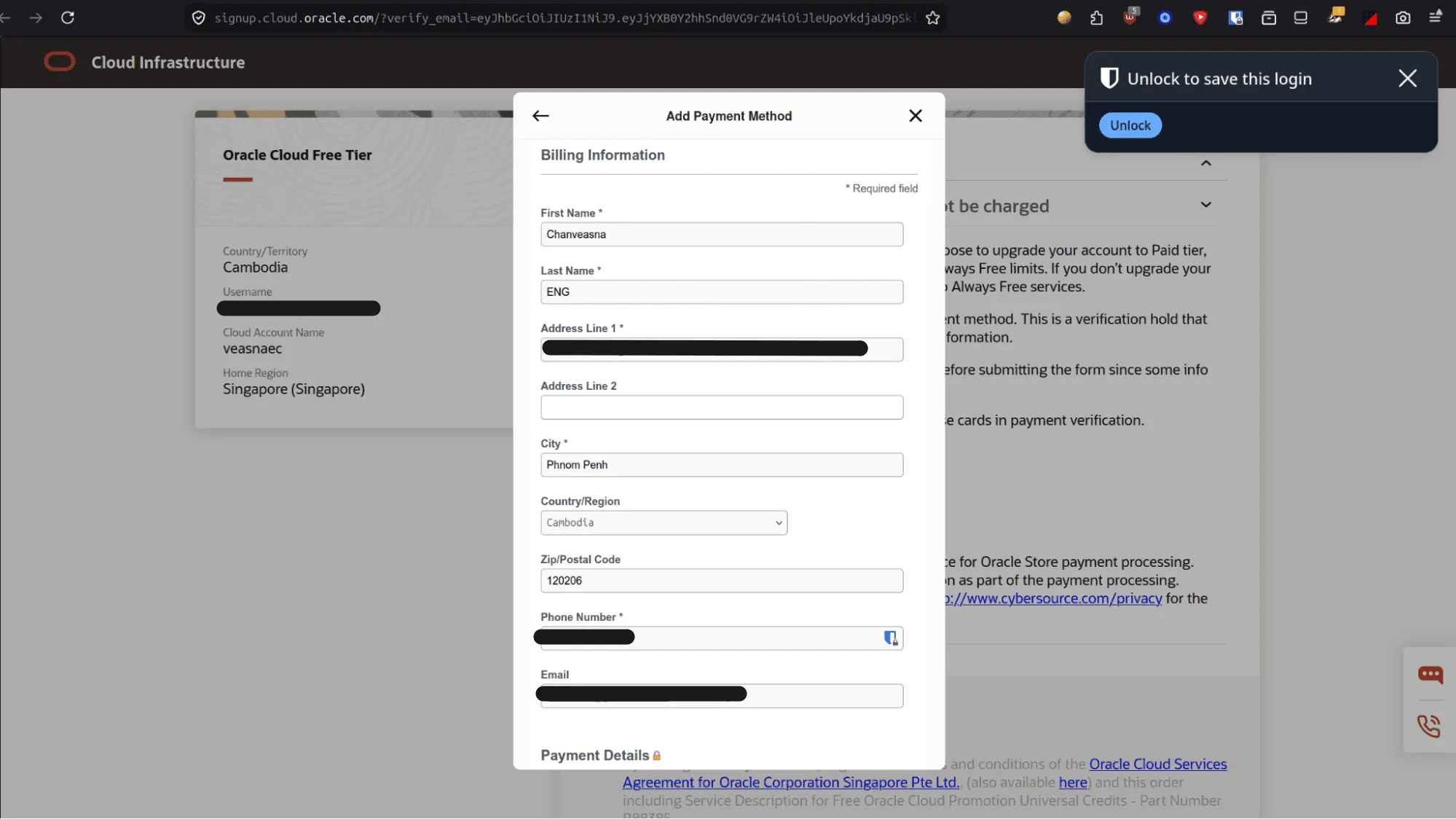Open the blue circular extension icon
Screen dimensions: 1456x819
click(1165, 17)
